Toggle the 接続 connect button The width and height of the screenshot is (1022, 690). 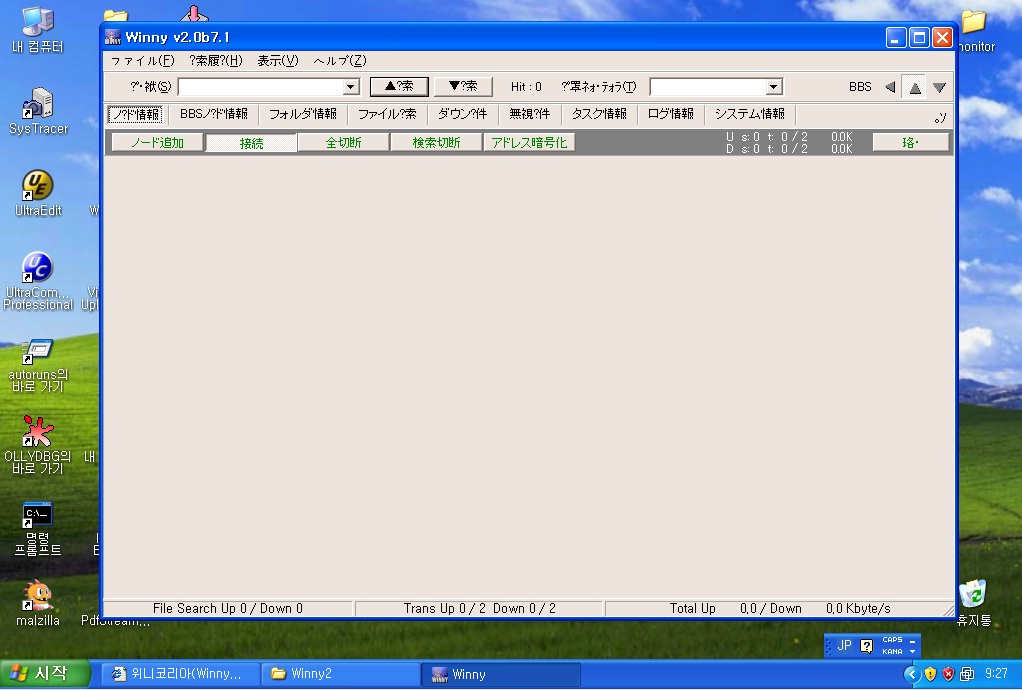click(x=252, y=143)
